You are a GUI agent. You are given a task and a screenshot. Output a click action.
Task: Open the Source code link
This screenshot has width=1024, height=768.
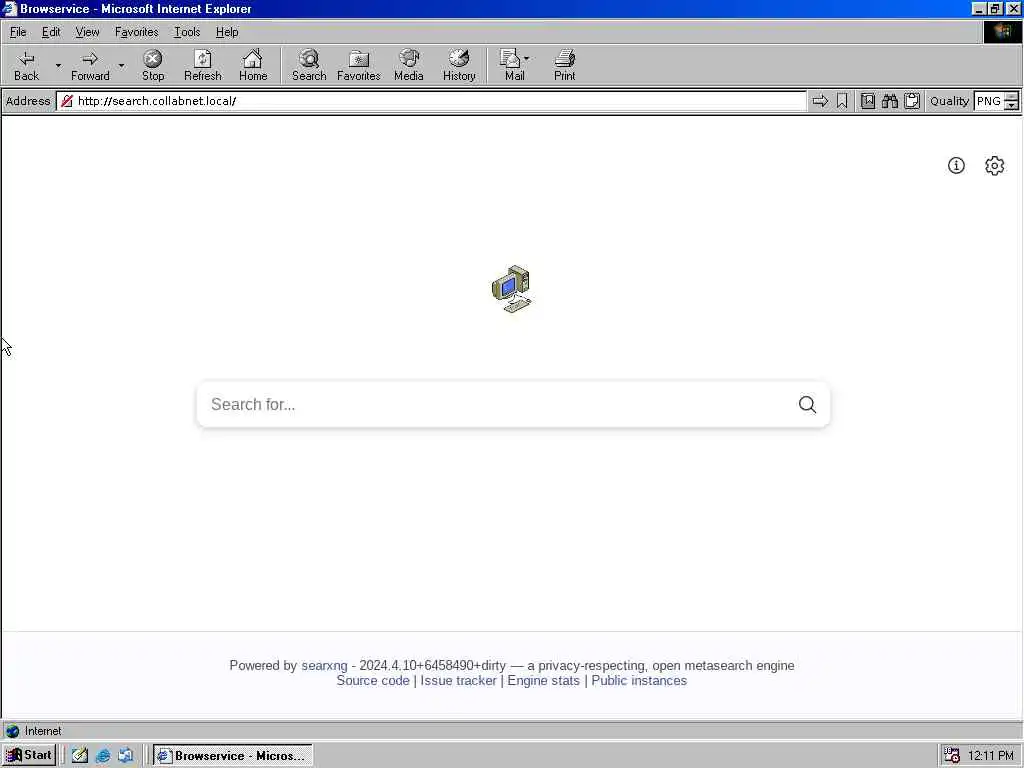pyautogui.click(x=373, y=680)
